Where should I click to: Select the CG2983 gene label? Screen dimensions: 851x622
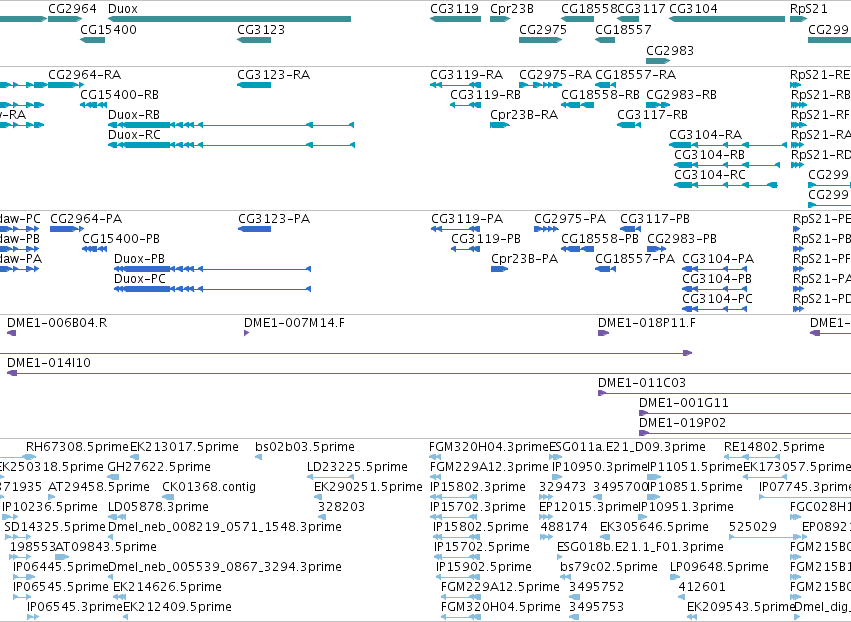670,50
